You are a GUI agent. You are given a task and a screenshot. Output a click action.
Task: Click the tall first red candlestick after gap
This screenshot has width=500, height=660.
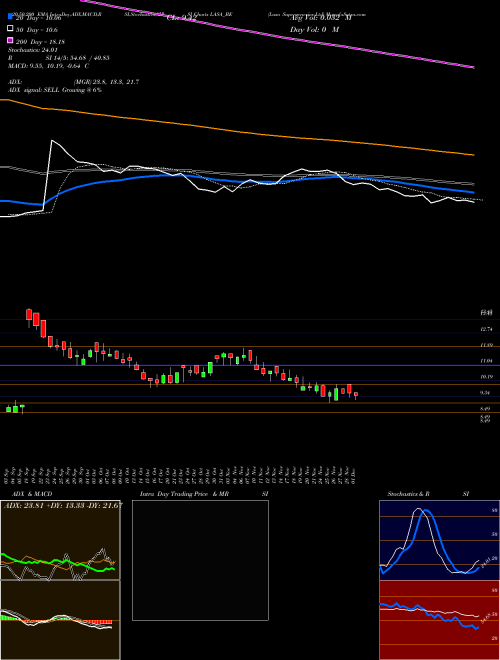29,315
